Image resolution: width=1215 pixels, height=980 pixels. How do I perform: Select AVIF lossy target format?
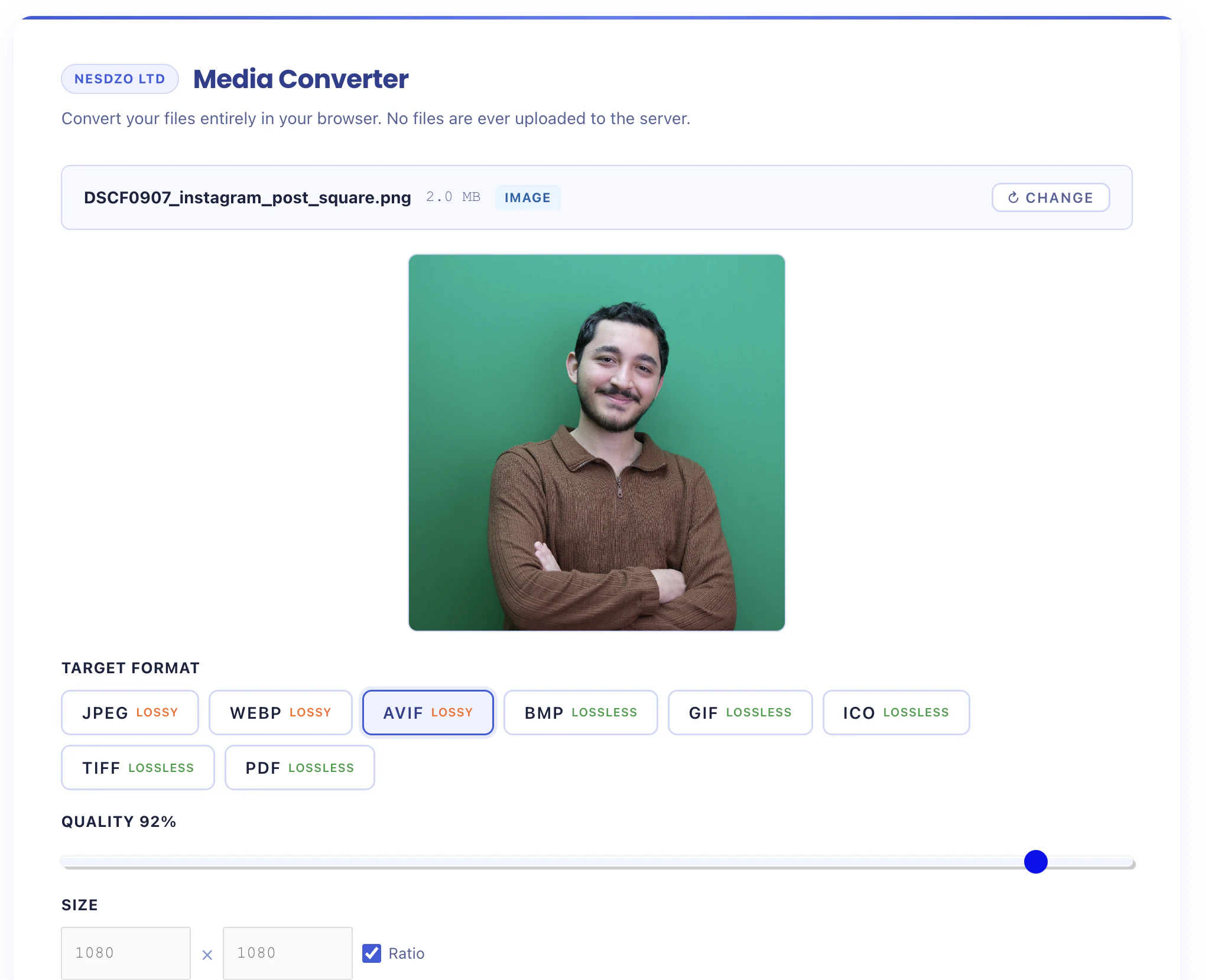tap(428, 712)
